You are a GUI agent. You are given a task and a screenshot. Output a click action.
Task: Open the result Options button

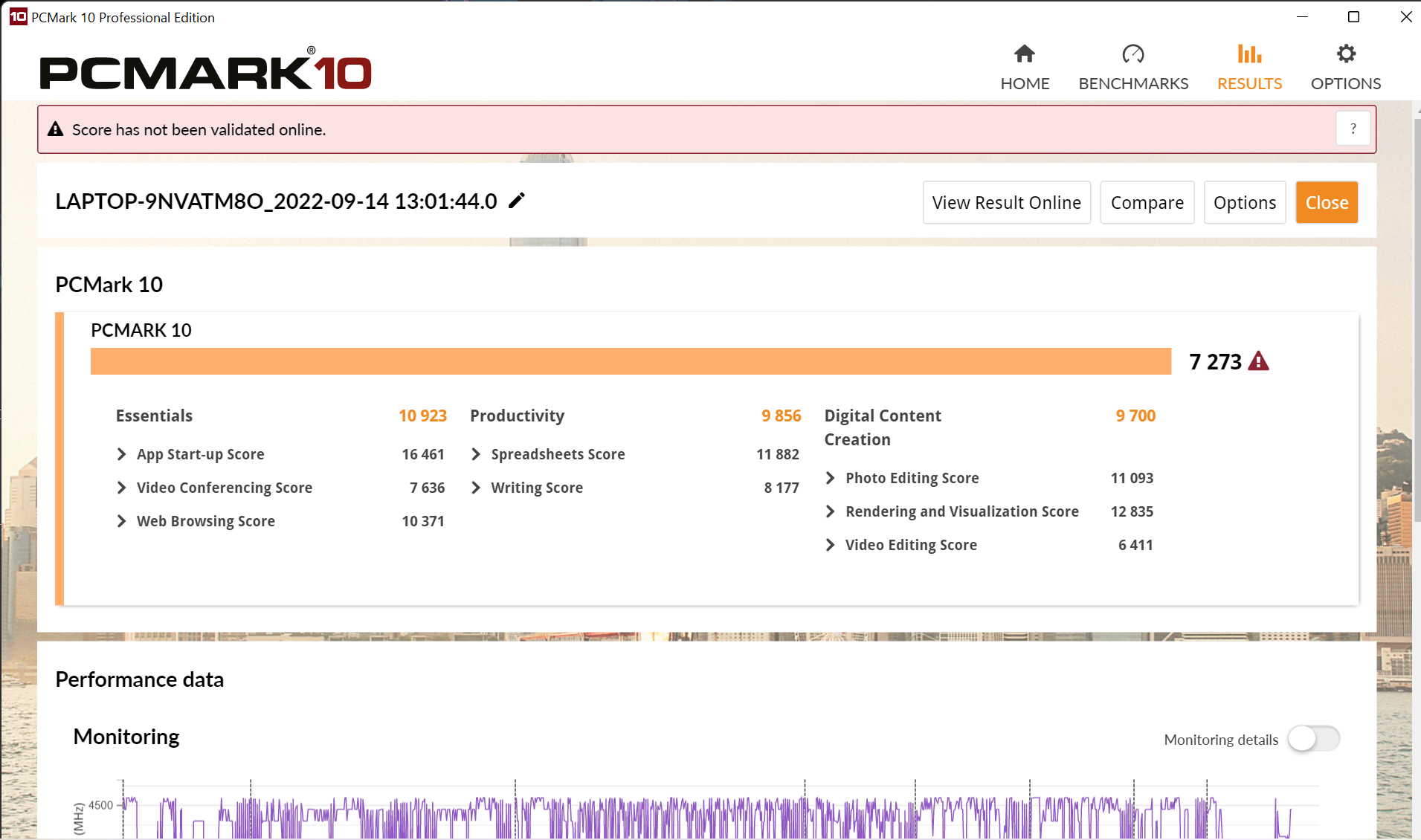pyautogui.click(x=1245, y=202)
